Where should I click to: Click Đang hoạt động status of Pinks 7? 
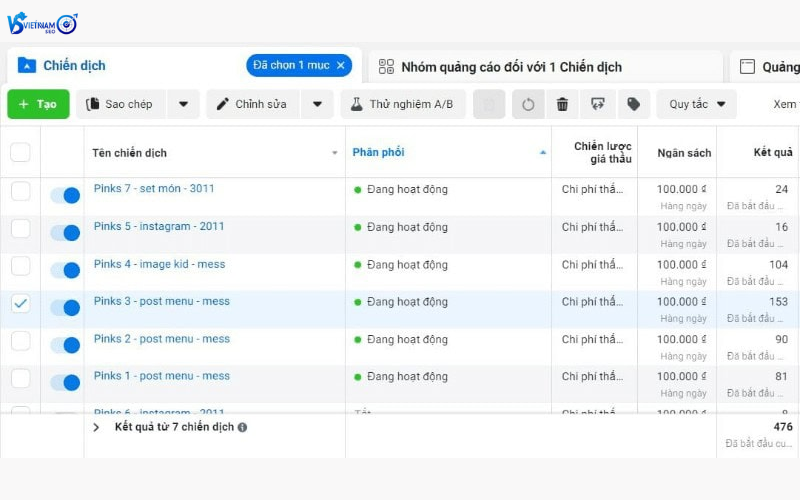click(x=407, y=190)
